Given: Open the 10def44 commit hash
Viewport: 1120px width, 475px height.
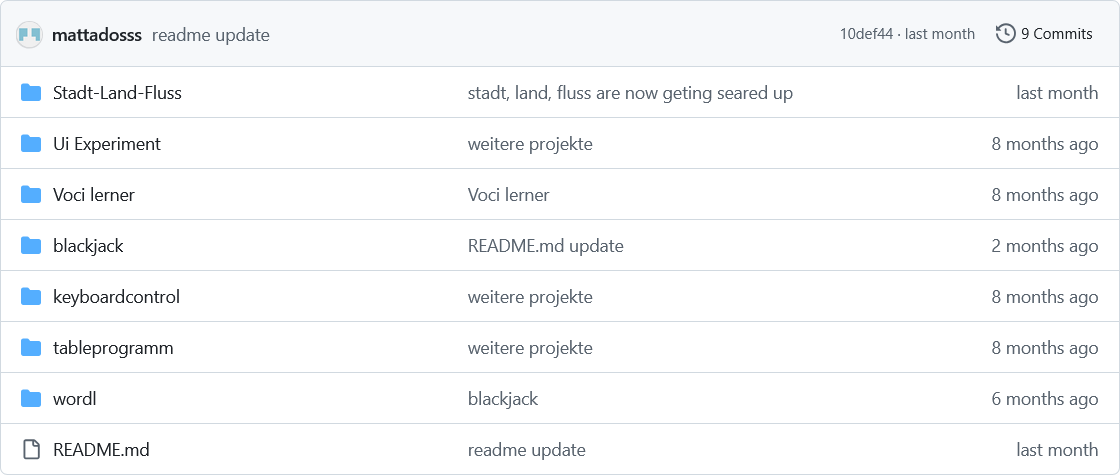Looking at the screenshot, I should pos(866,34).
